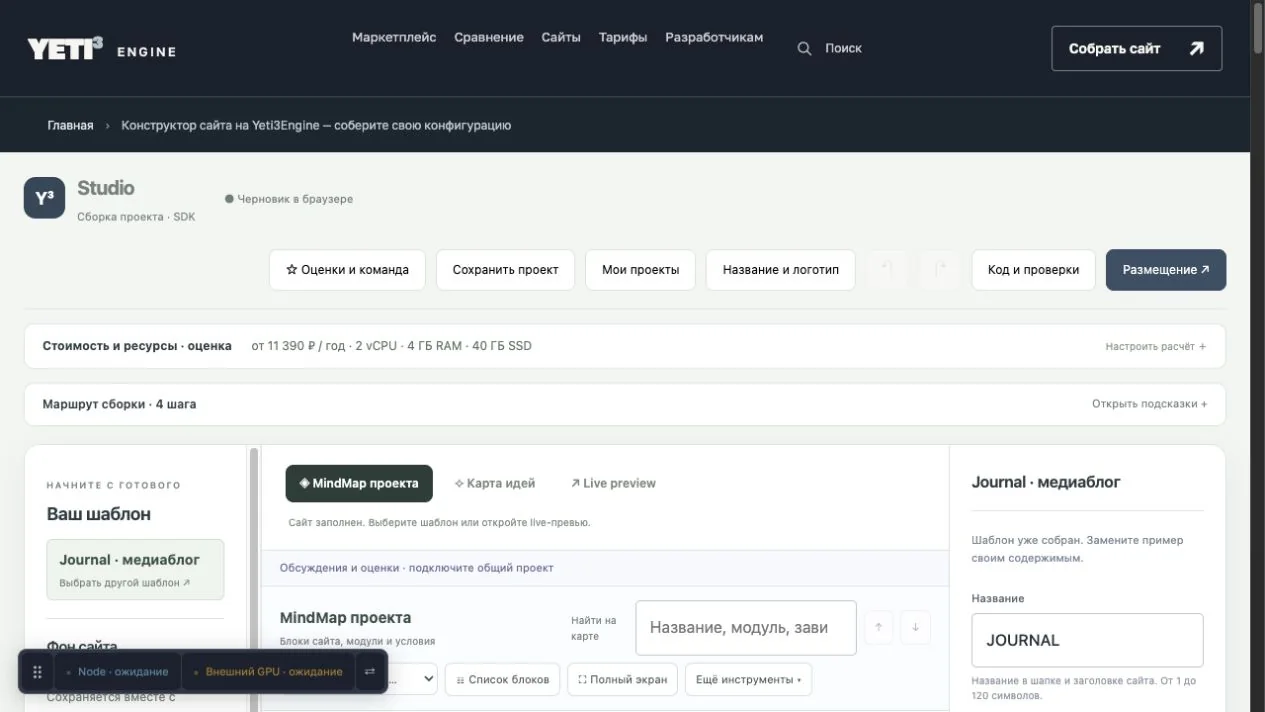1265x712 pixels.
Task: Click the left panel scrollbar
Action: (x=254, y=580)
